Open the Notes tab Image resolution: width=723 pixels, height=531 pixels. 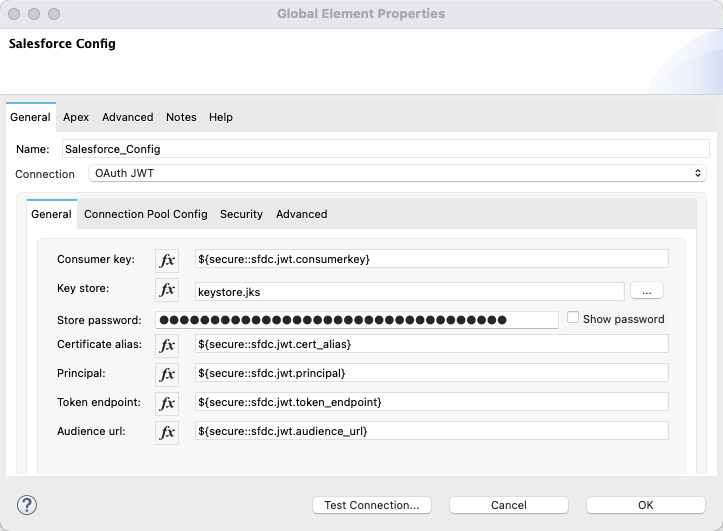click(x=181, y=117)
